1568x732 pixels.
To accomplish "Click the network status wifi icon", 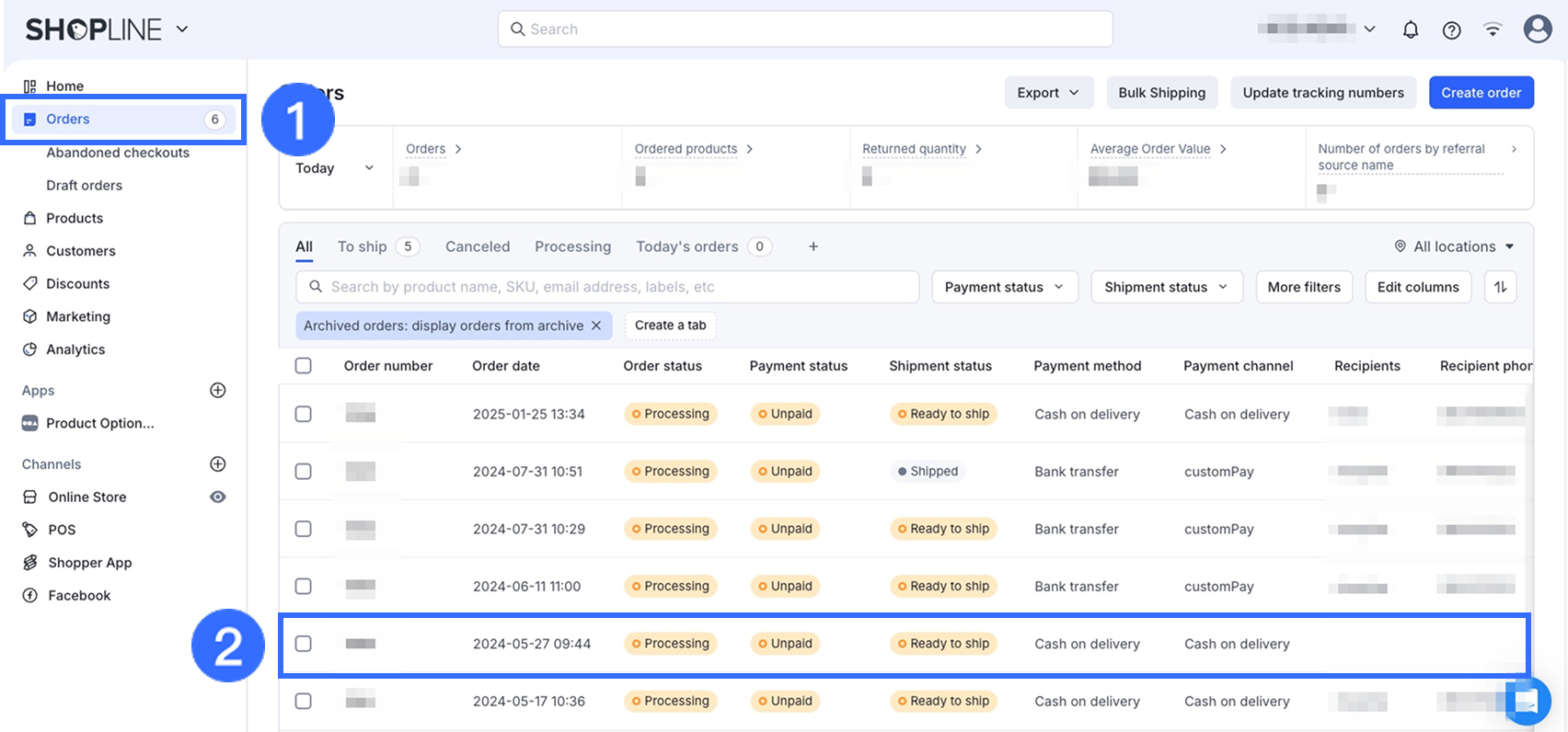I will pos(1493,29).
